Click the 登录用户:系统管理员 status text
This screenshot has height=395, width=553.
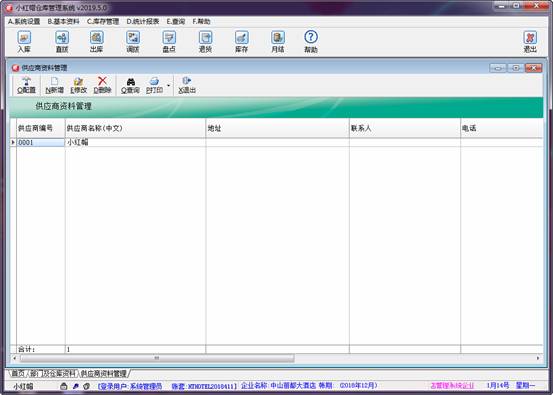click(130, 386)
